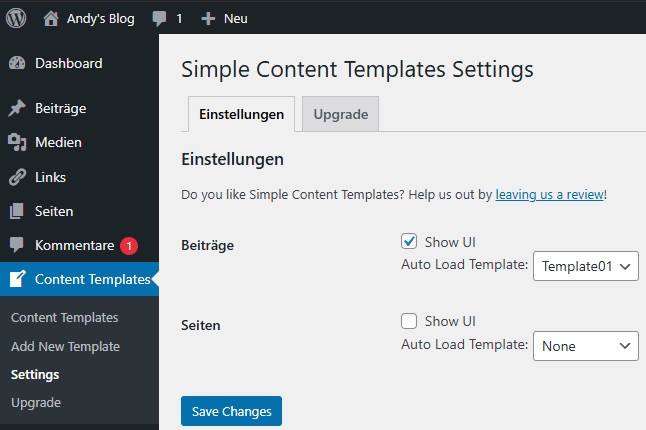Open the Seiten pages icon
This screenshot has height=430, width=646.
tap(17, 212)
